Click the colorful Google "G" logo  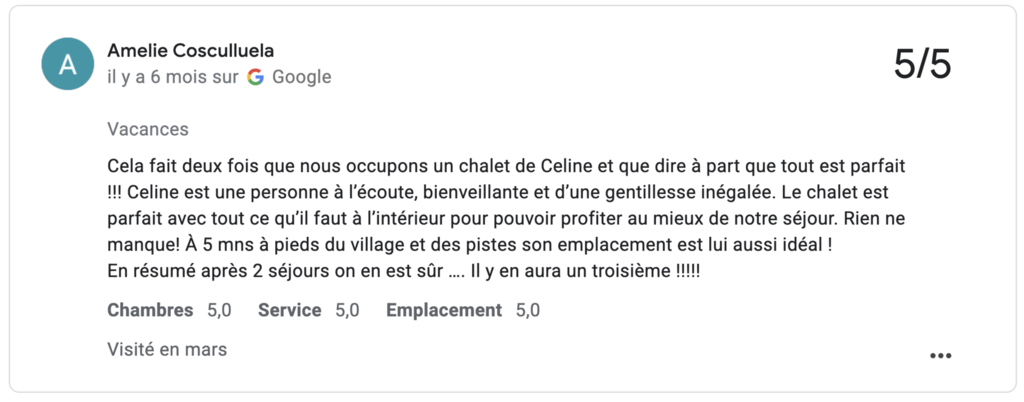click(x=256, y=77)
